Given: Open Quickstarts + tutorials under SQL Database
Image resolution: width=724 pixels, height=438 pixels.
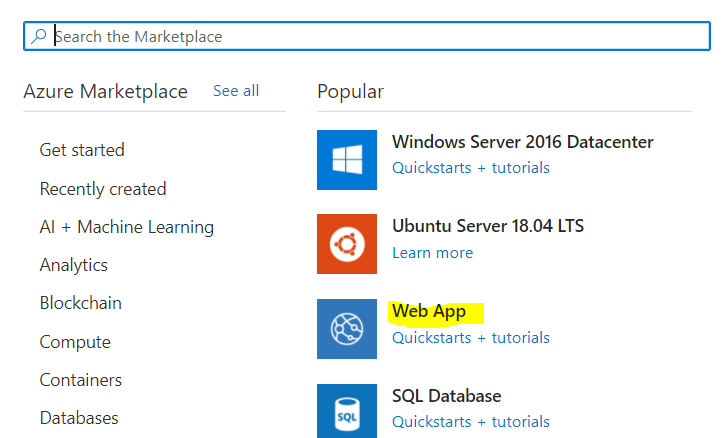Looking at the screenshot, I should (470, 422).
